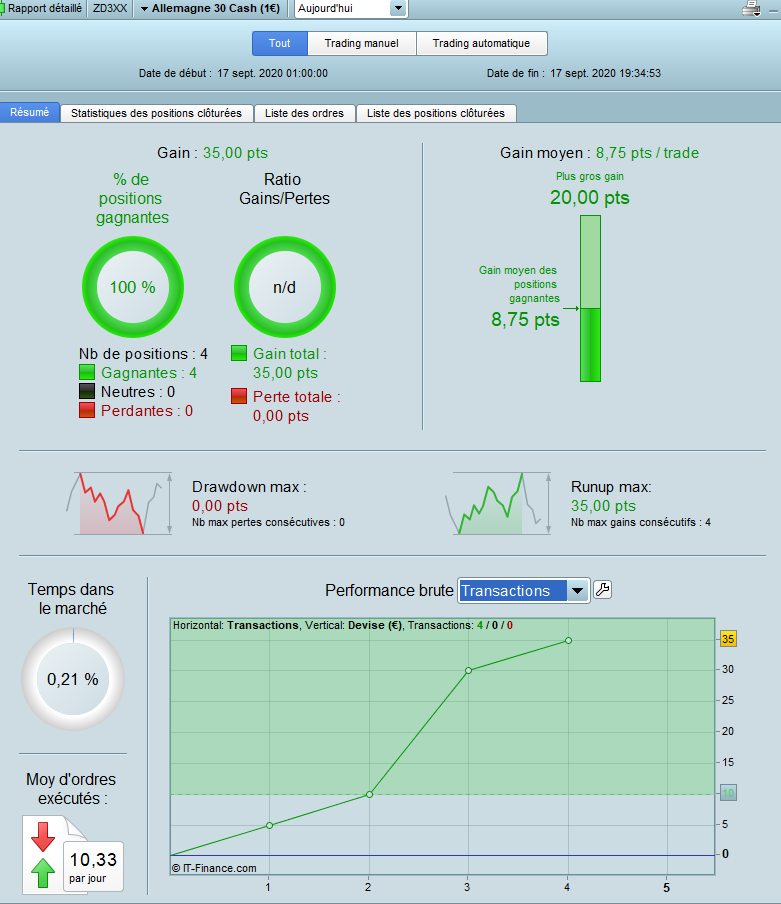
Task: Click the printer icon
Action: (x=752, y=9)
